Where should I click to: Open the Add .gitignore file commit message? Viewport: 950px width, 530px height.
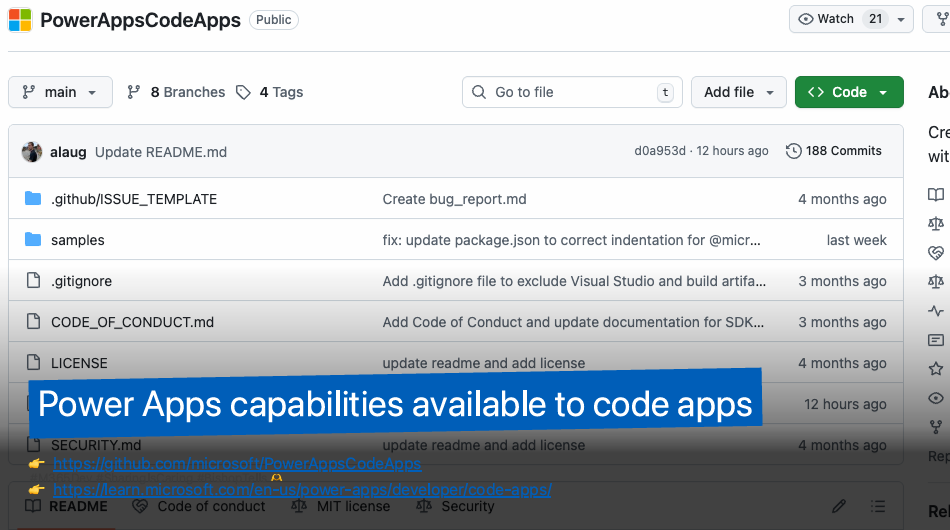pyautogui.click(x=574, y=281)
